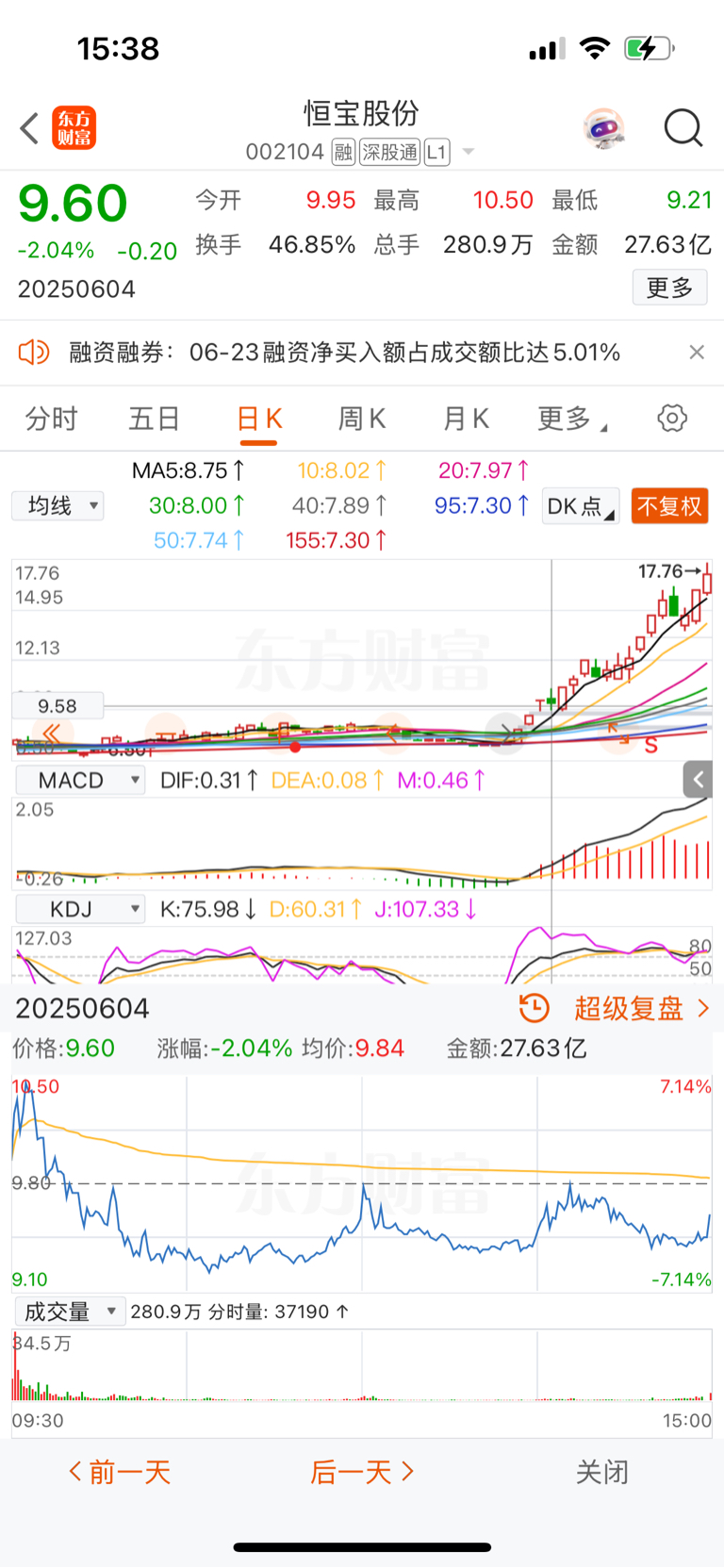Screen dimensions: 724x1568
Task: Dismiss the 融资融券 notice banner
Action: [697, 353]
